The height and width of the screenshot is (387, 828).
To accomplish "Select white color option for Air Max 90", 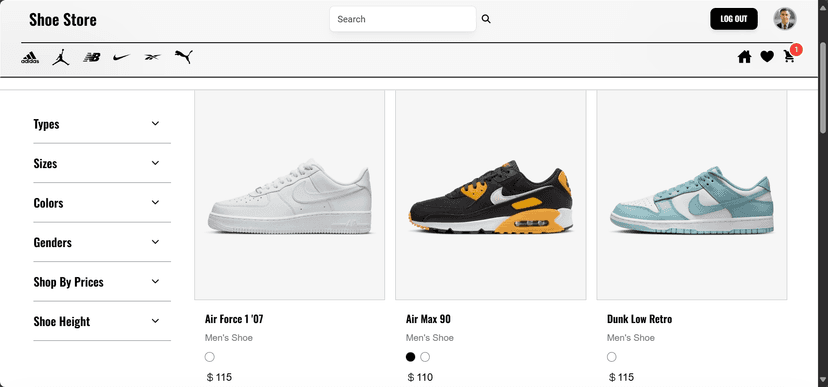I will coord(425,357).
